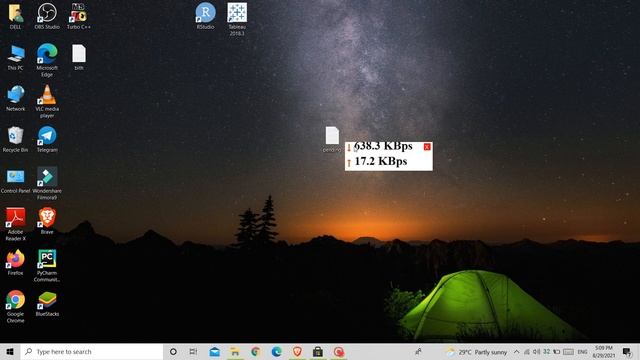Open the Windows Start menu
This screenshot has width=640, height=360.
(10, 351)
